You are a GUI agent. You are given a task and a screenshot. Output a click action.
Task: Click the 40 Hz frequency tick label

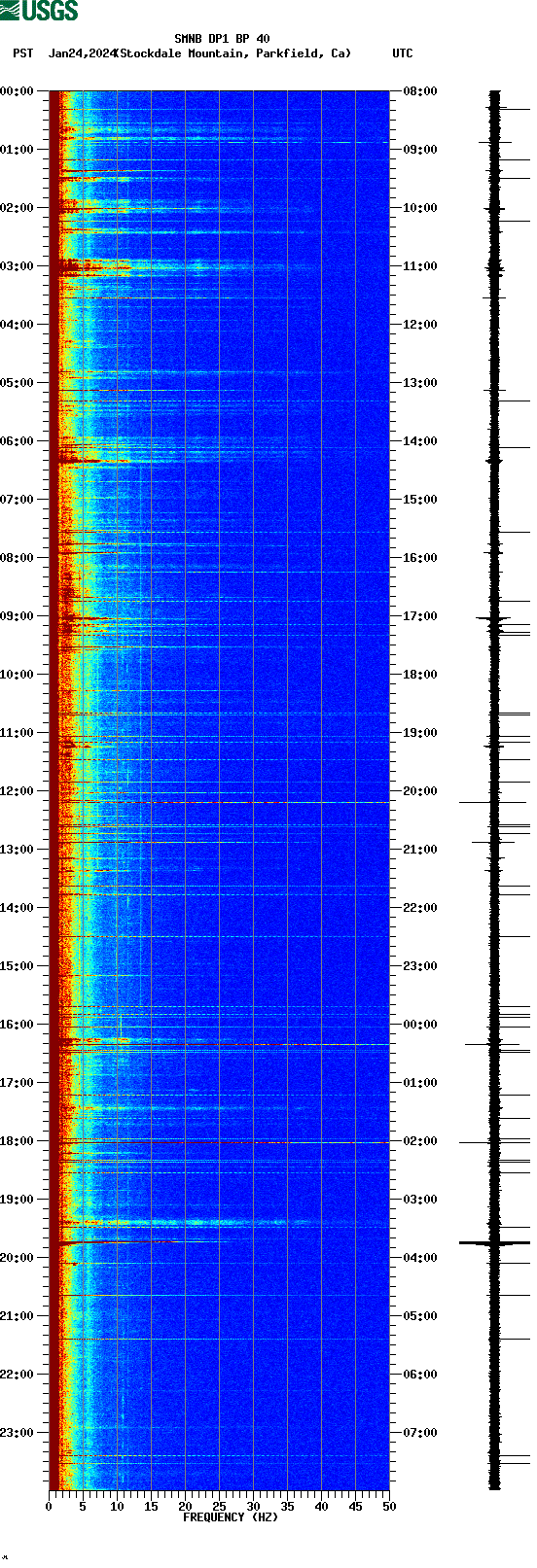click(321, 1507)
